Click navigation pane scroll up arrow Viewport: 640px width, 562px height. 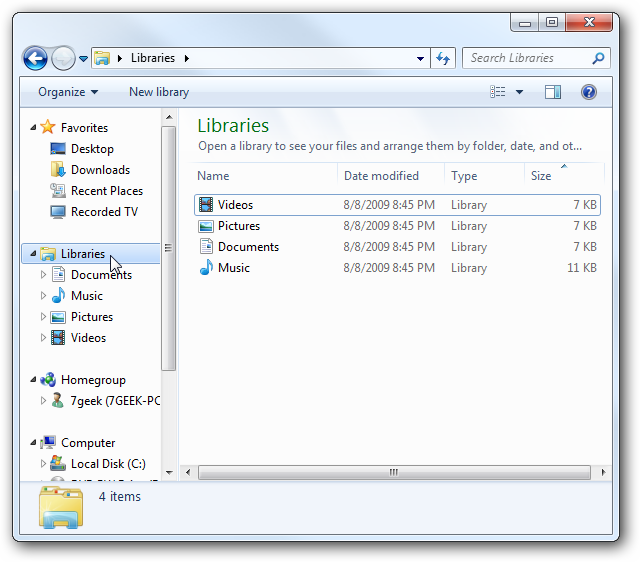[x=169, y=118]
